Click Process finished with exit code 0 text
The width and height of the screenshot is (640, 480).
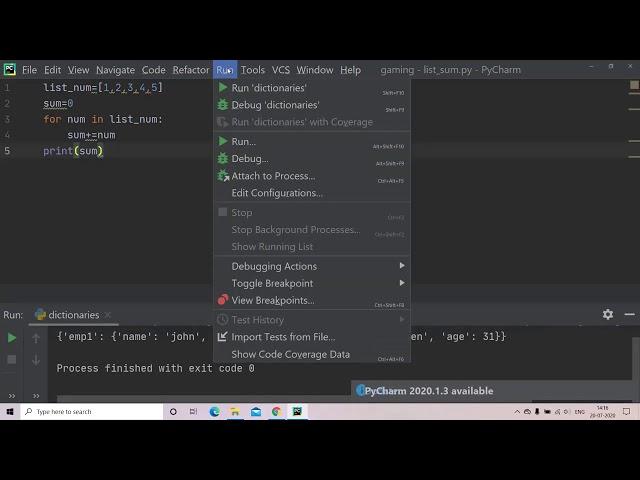pos(156,368)
